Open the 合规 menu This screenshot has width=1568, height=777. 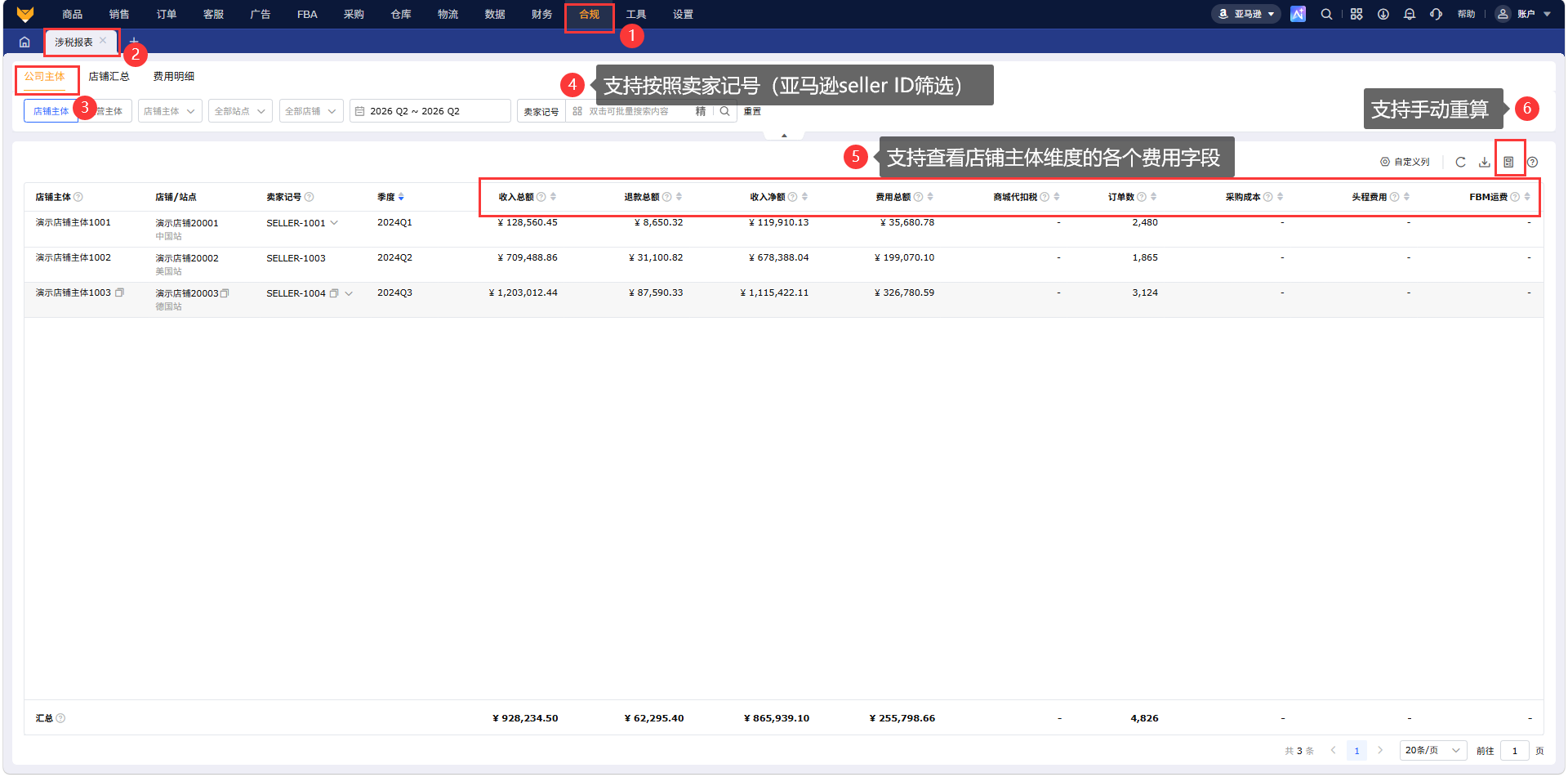pyautogui.click(x=589, y=14)
